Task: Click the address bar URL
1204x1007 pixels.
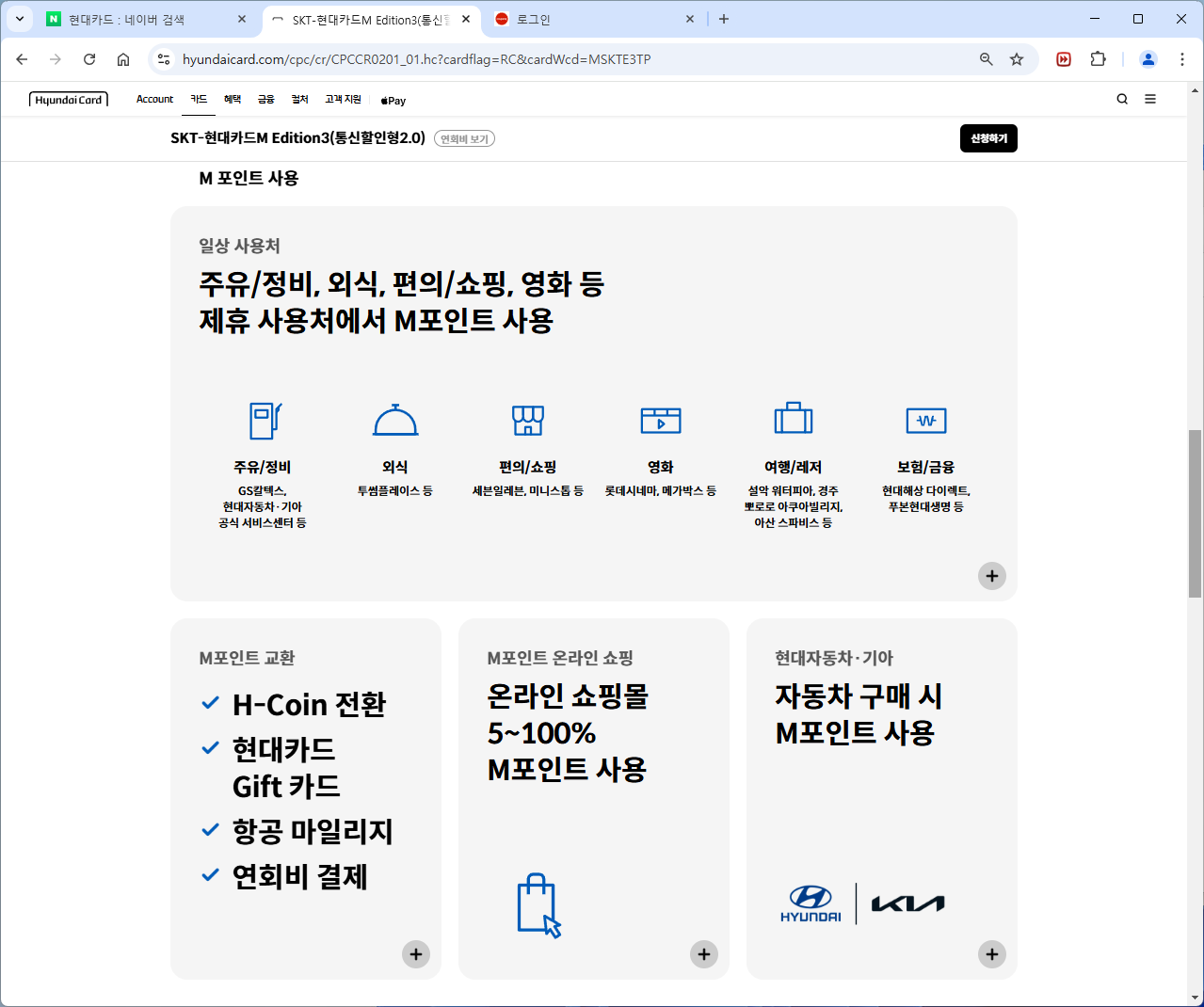Action: [417, 59]
